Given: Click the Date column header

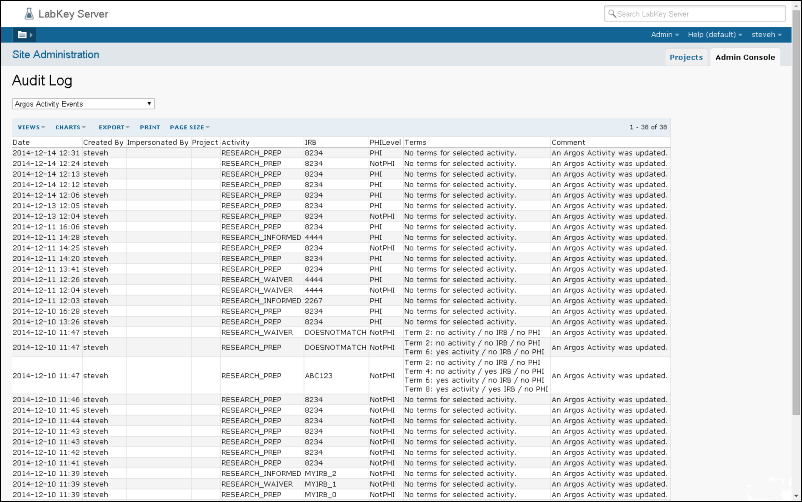Looking at the screenshot, I should coord(21,142).
